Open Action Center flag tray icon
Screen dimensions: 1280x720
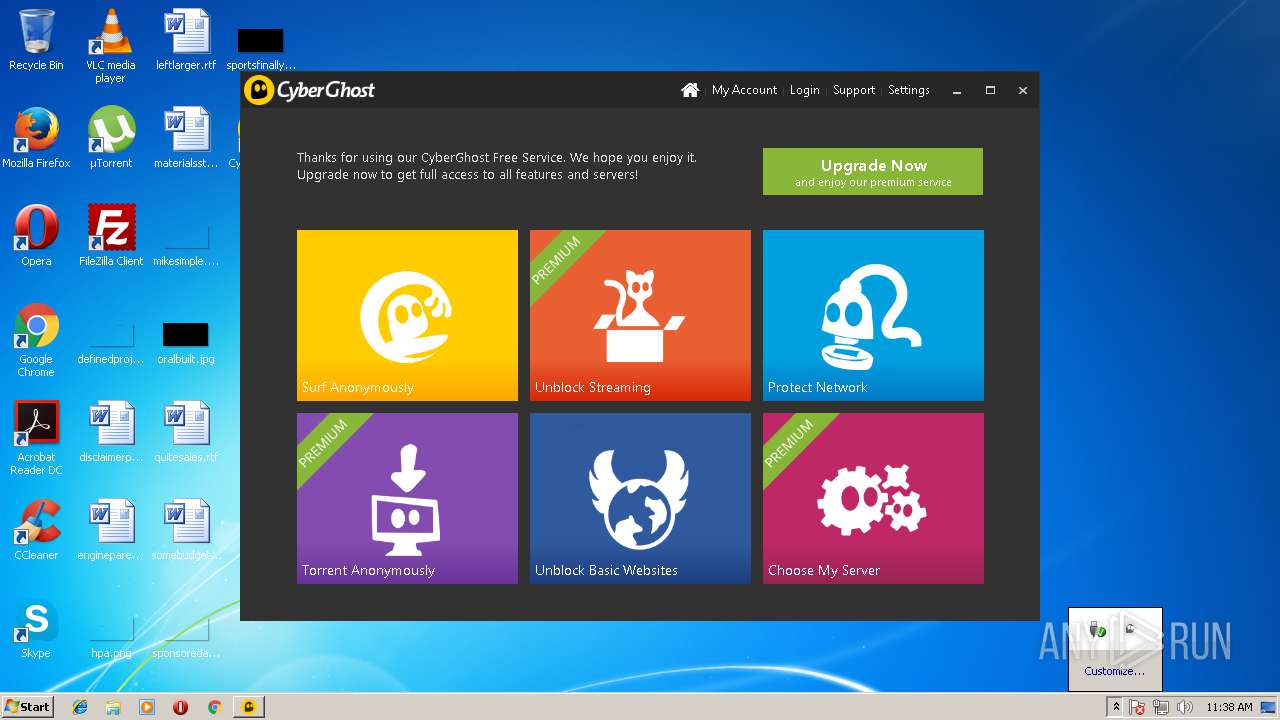pos(1138,707)
